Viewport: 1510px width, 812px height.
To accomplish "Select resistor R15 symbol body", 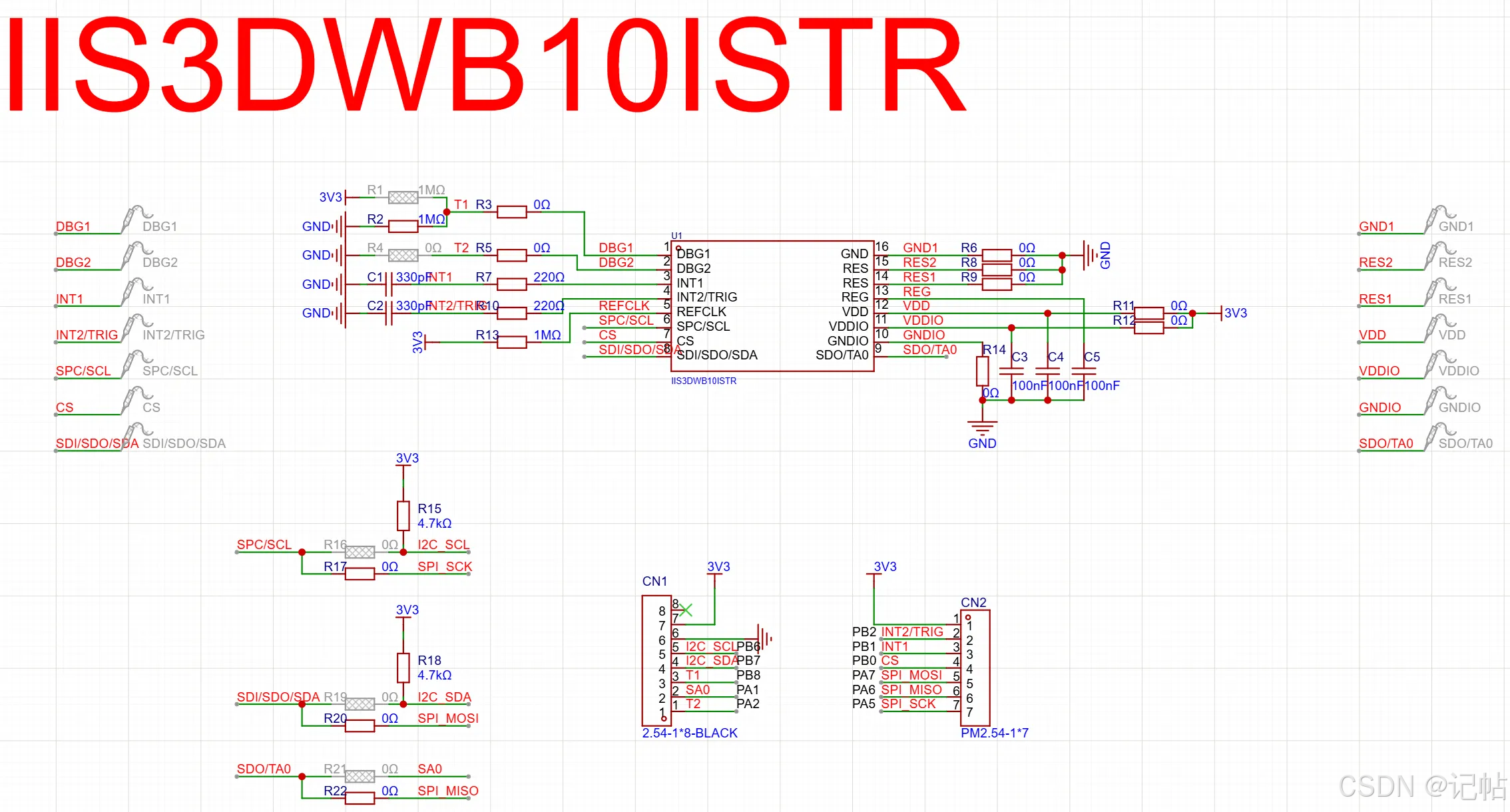I will (x=403, y=515).
